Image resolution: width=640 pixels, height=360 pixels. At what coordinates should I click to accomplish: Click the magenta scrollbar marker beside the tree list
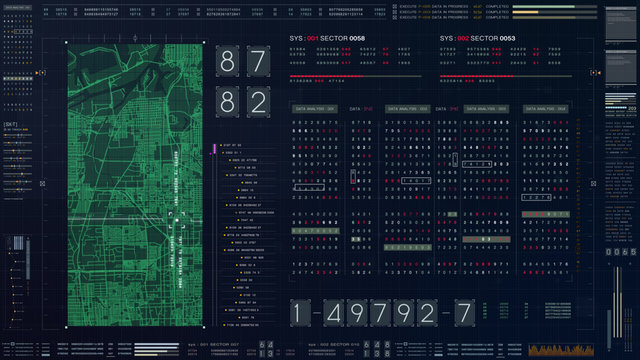pyautogui.click(x=214, y=148)
